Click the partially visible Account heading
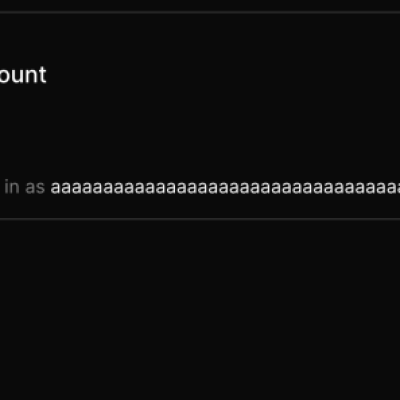 pyautogui.click(x=23, y=75)
